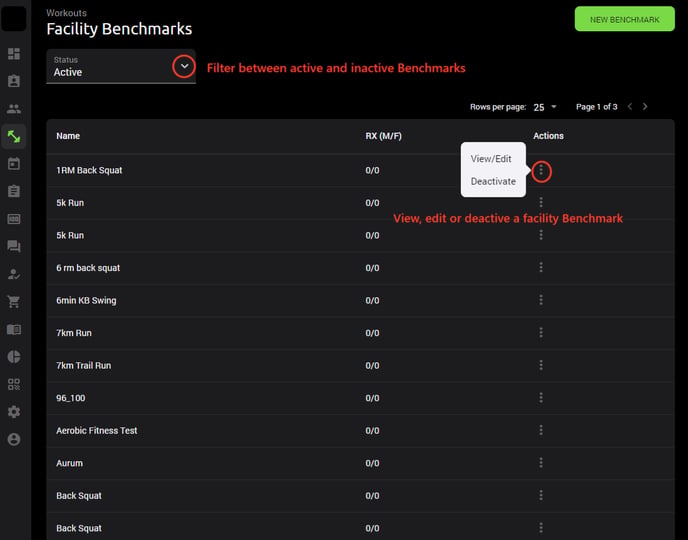Click the Facility Benchmarks page title
Screen dimensions: 688x540
(119, 29)
